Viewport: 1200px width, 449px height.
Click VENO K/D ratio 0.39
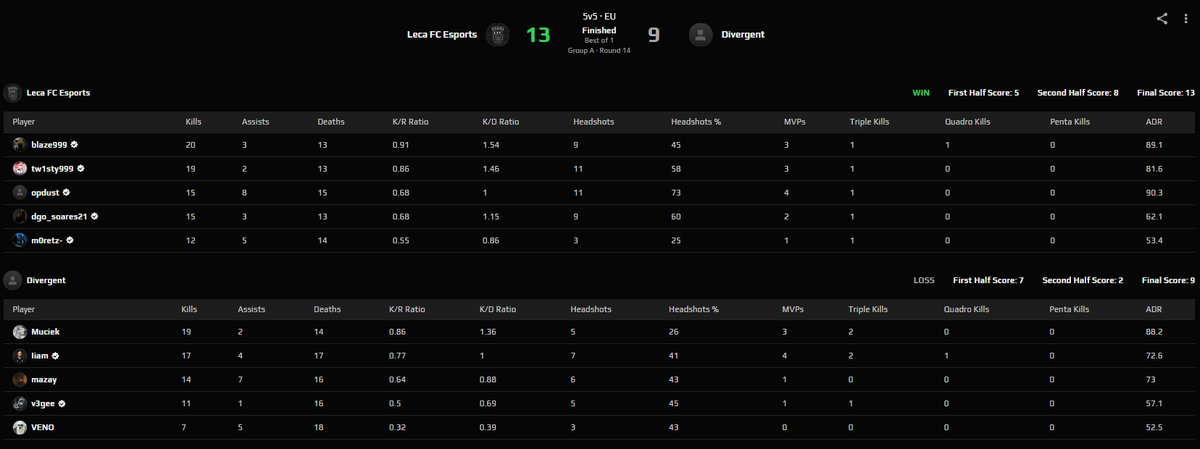pos(489,427)
